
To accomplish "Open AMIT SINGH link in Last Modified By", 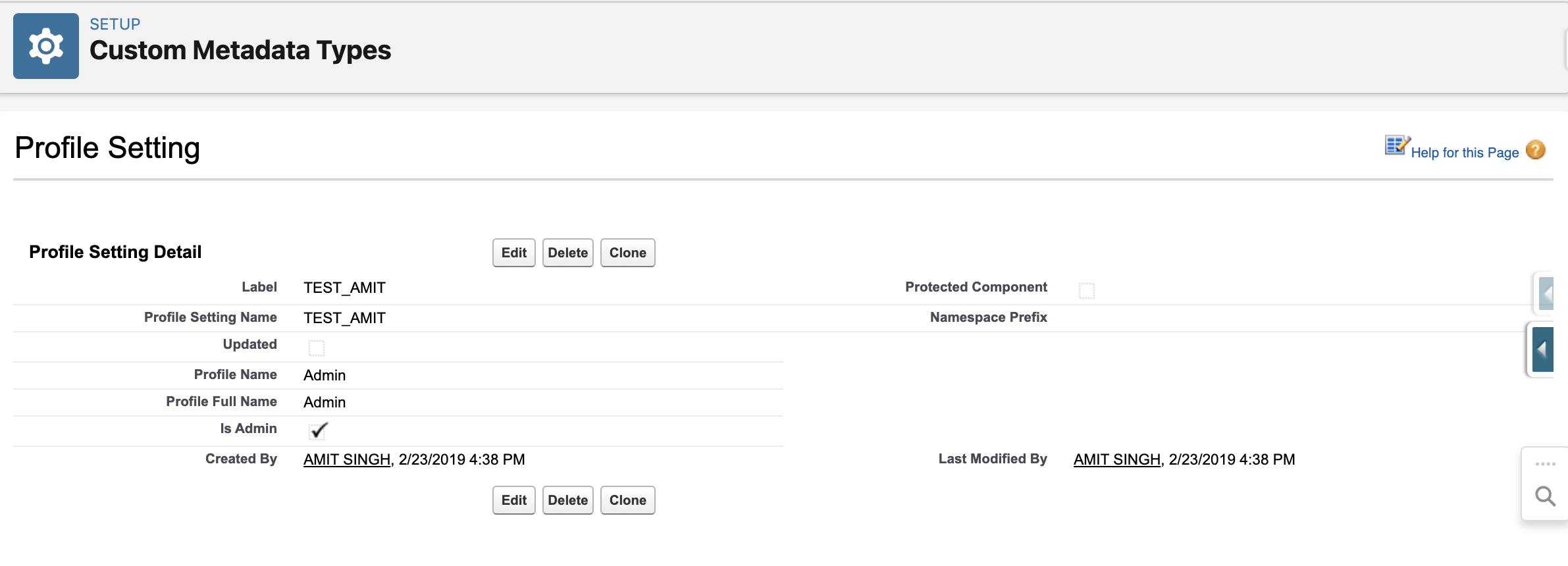I will [1116, 459].
